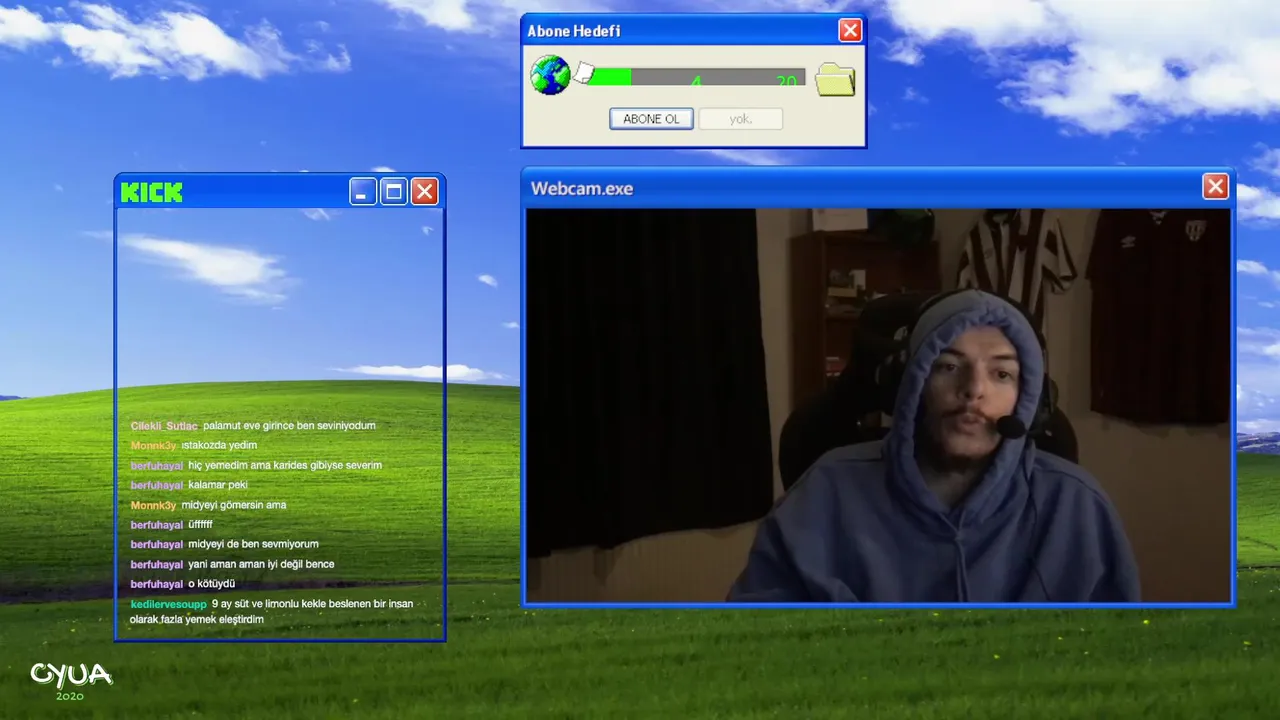Image resolution: width=1280 pixels, height=720 pixels.
Task: Close the Webcam.exe window
Action: pos(1215,187)
